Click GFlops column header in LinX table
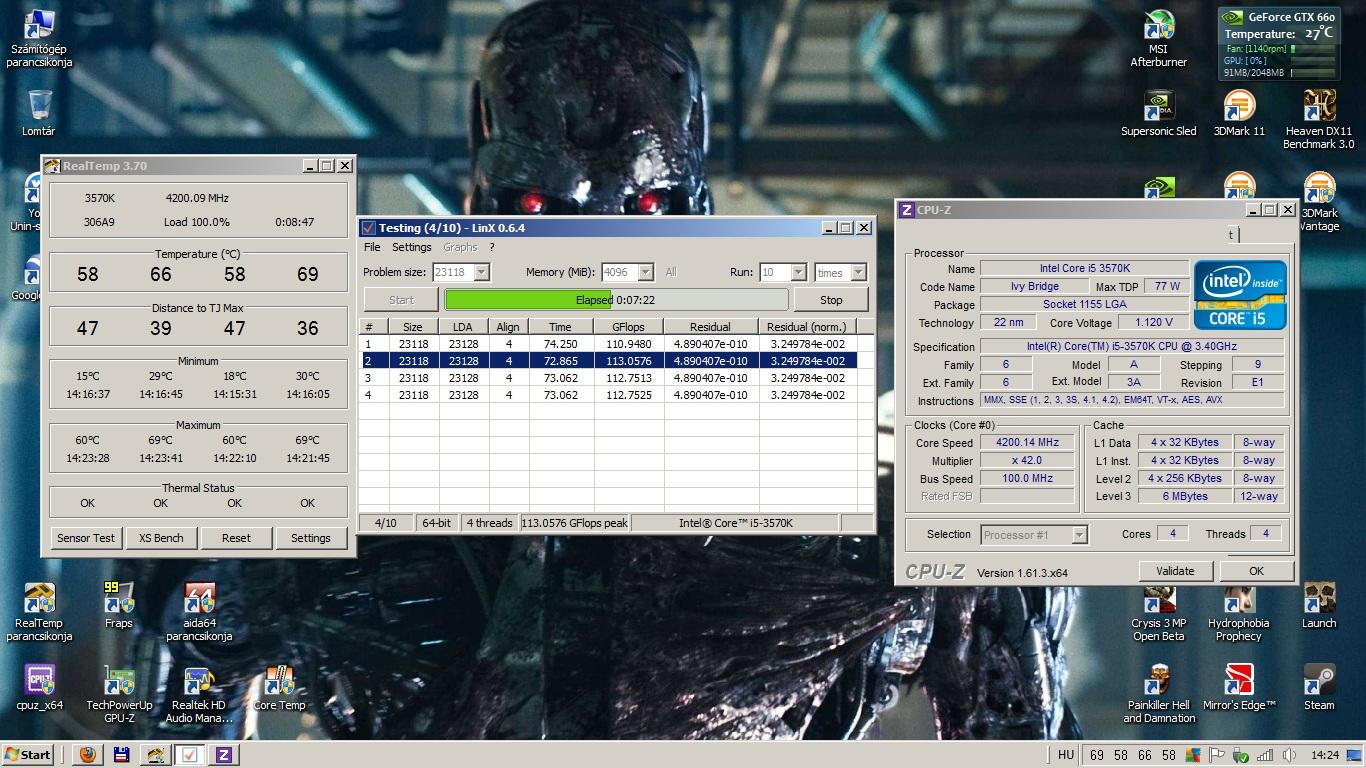This screenshot has height=768, width=1366. click(628, 327)
